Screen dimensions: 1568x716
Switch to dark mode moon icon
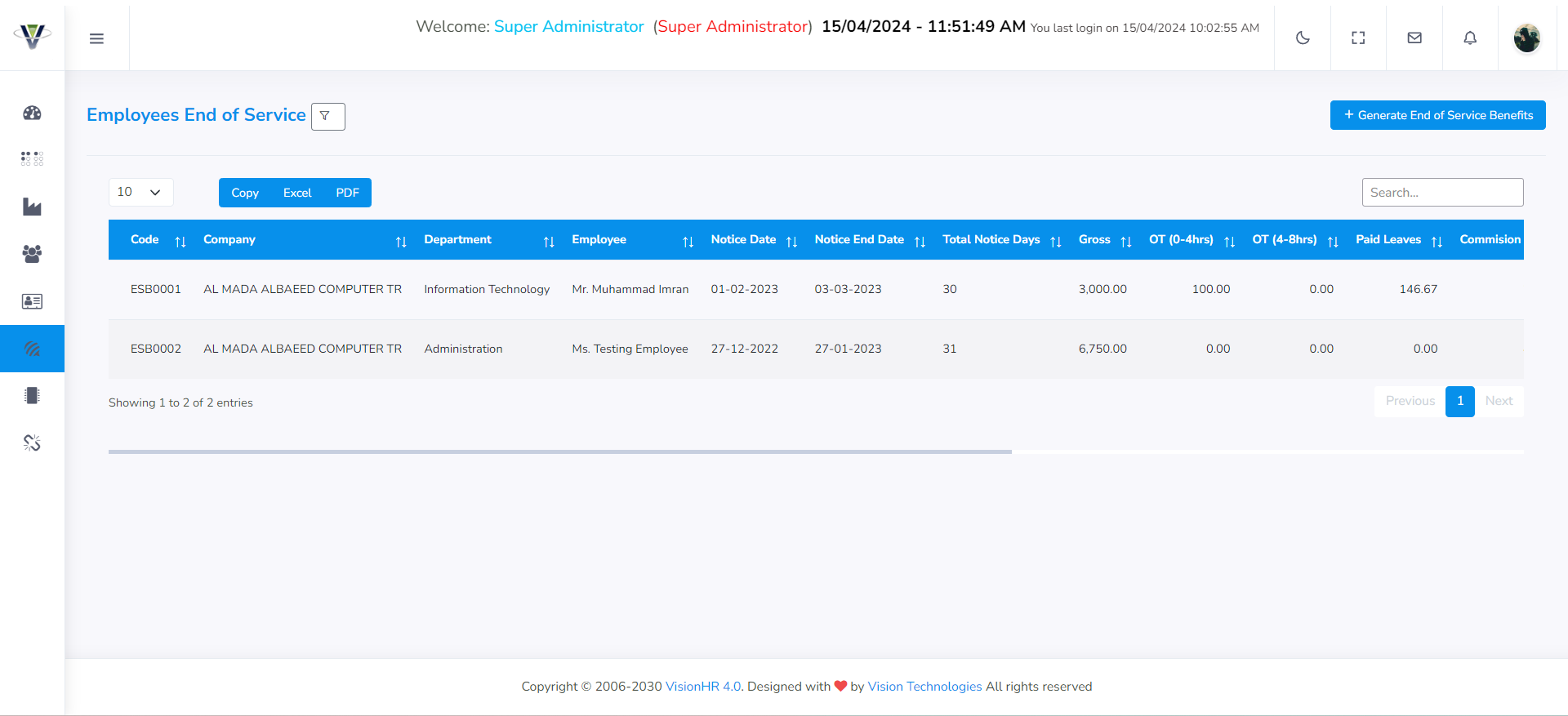click(x=1303, y=38)
